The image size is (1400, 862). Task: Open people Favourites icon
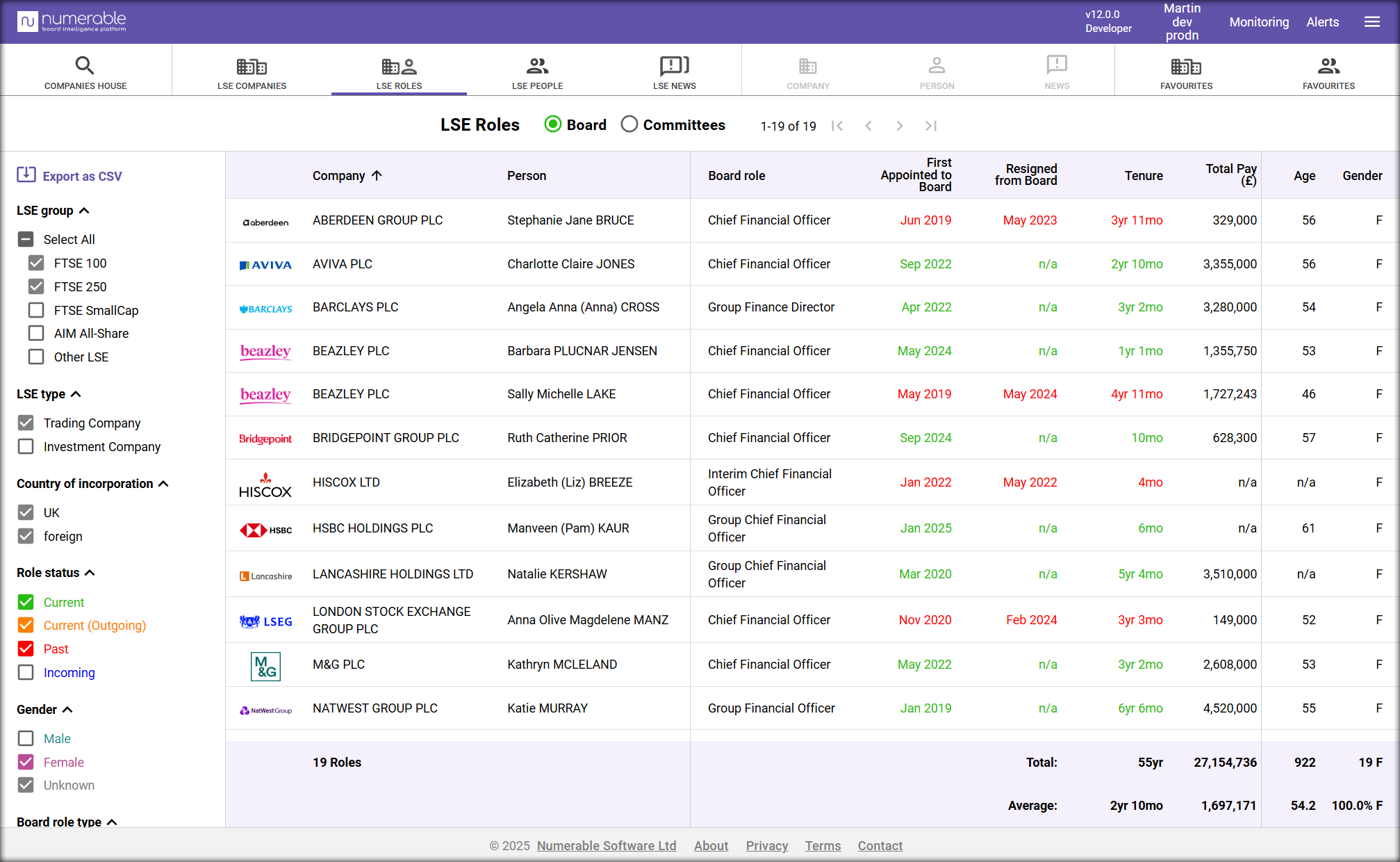(x=1328, y=66)
